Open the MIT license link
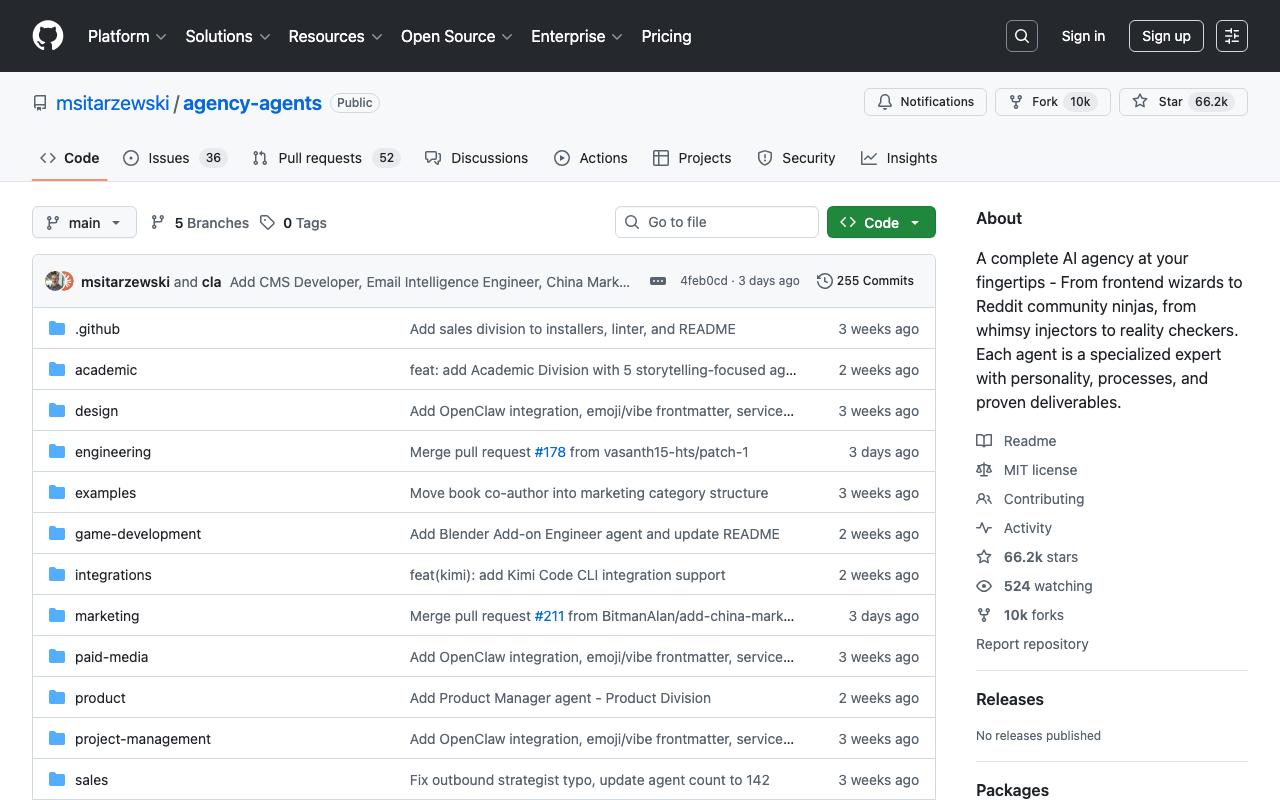The width and height of the screenshot is (1280, 800). (x=1040, y=469)
